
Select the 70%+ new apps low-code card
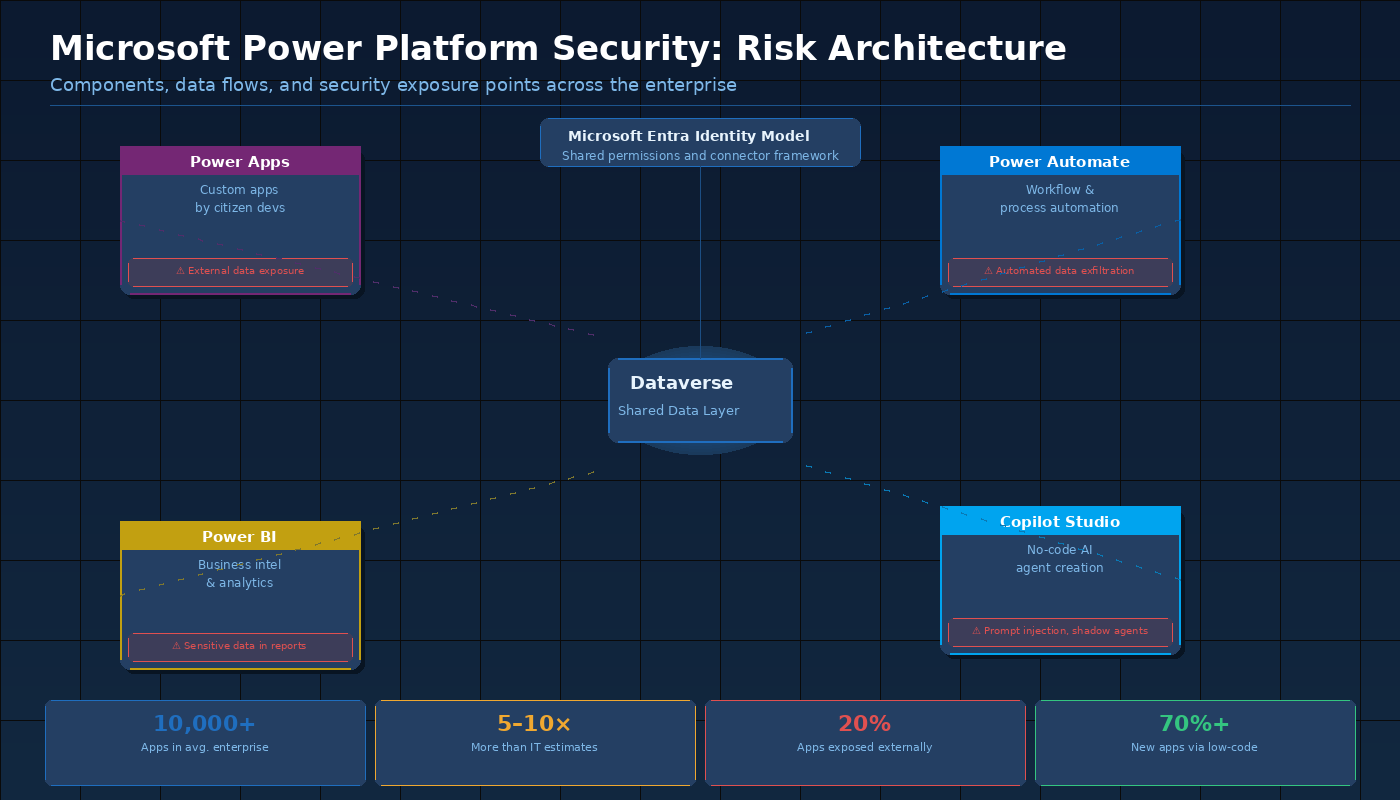(x=1195, y=742)
